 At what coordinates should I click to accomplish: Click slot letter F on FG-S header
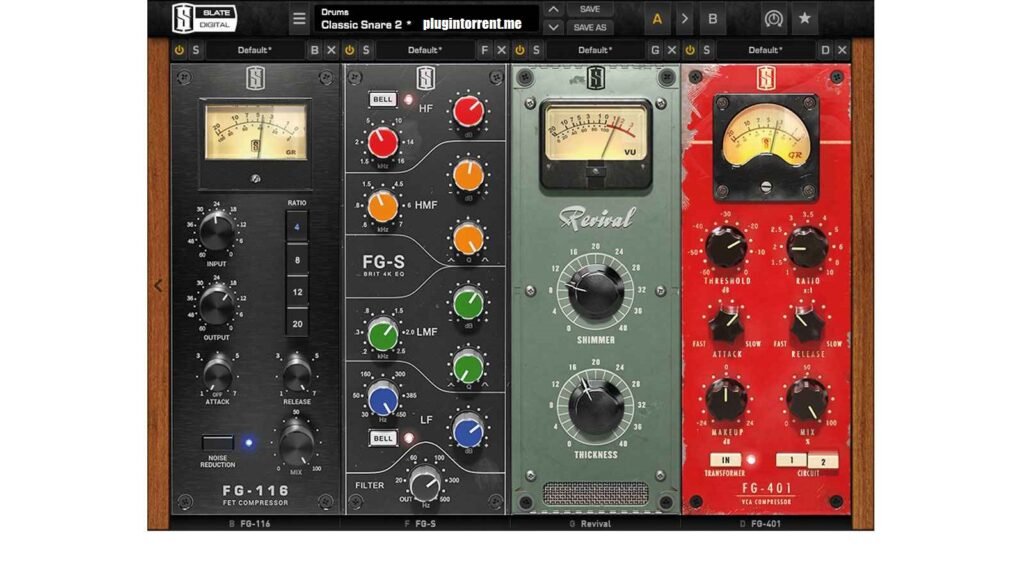click(484, 50)
